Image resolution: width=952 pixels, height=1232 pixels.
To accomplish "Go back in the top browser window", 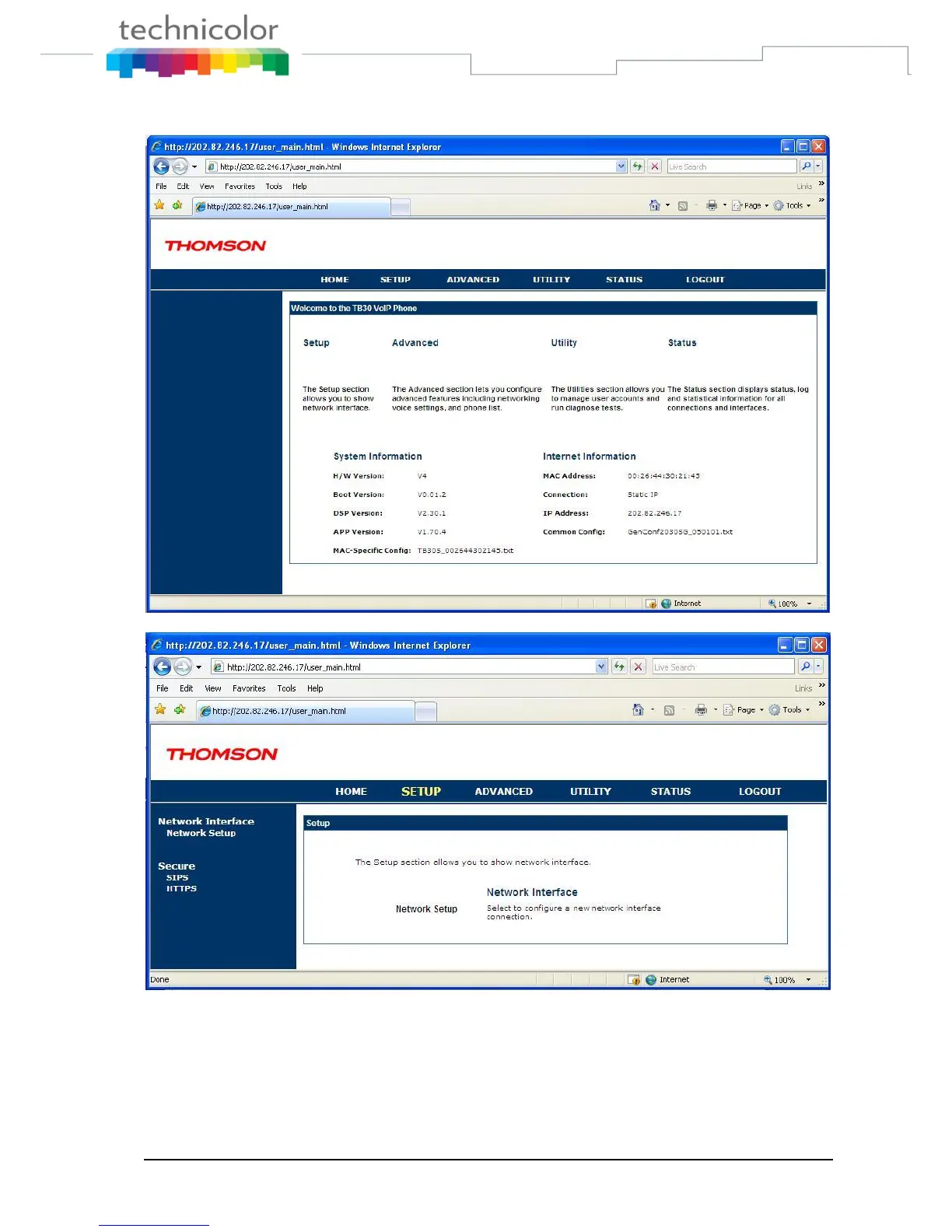I will (161, 166).
